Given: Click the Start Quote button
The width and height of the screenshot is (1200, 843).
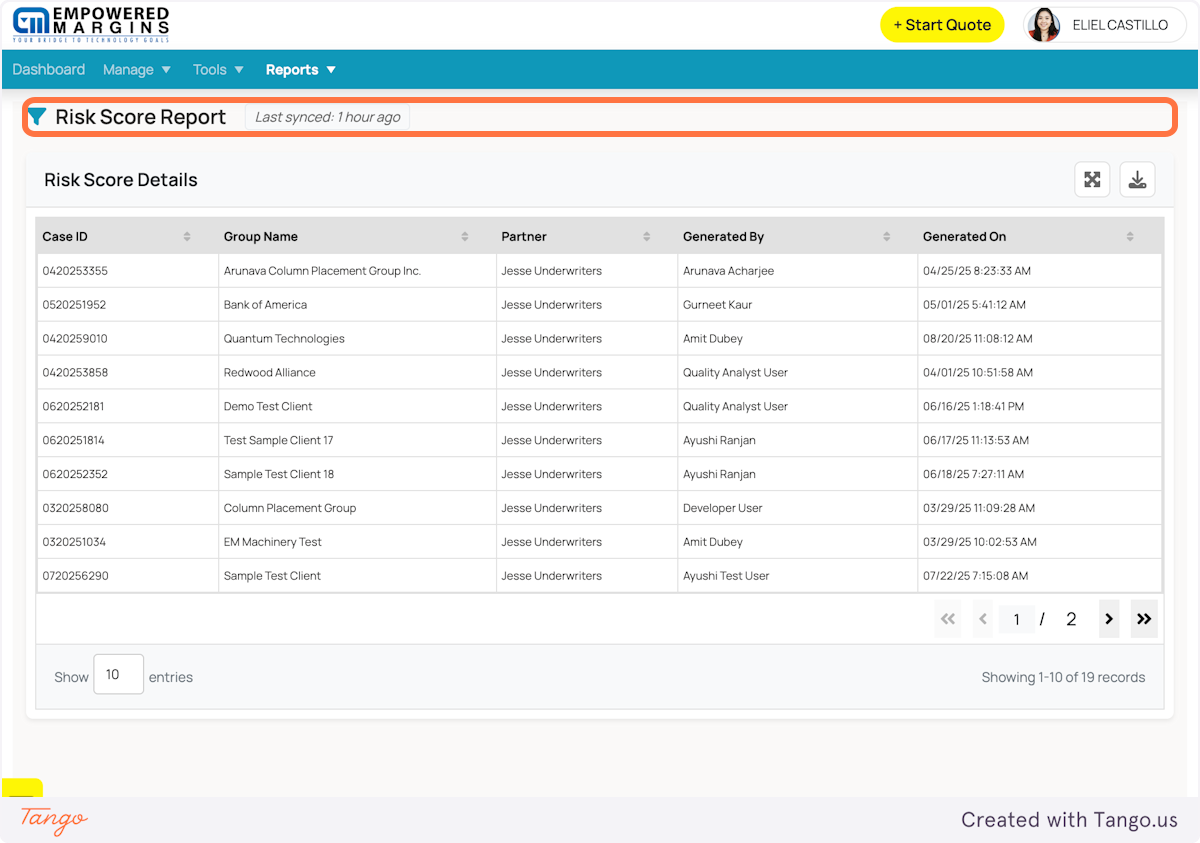Looking at the screenshot, I should coord(941,24).
